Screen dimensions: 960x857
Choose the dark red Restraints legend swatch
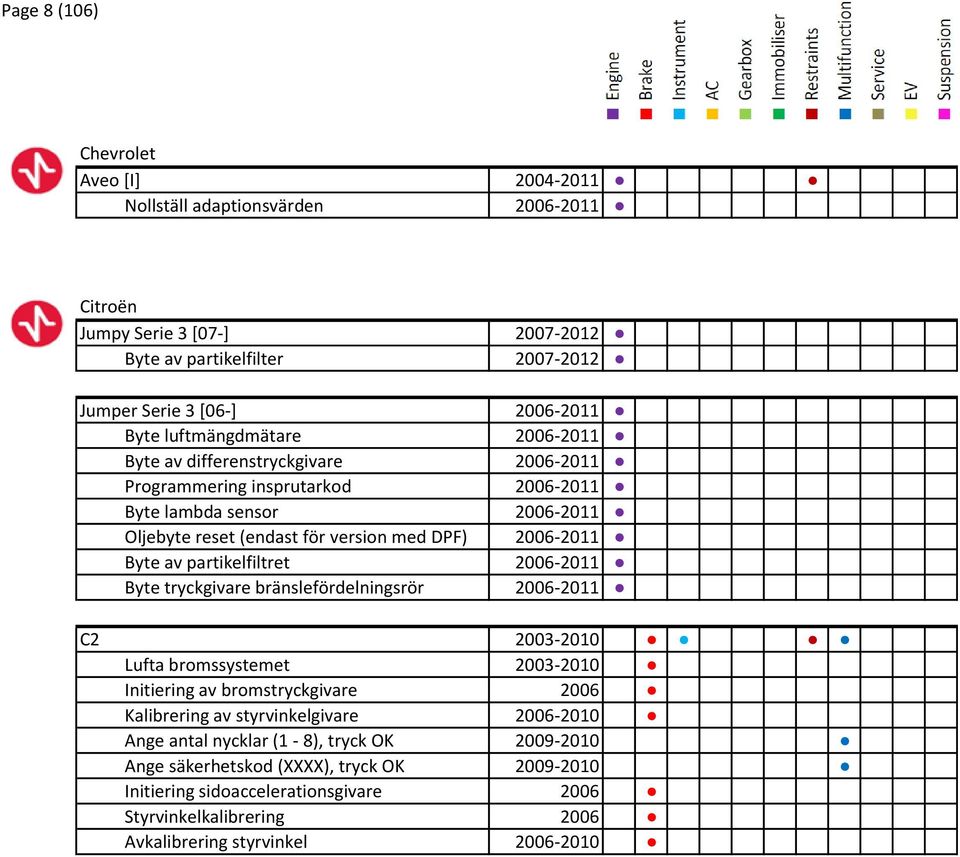[x=812, y=114]
